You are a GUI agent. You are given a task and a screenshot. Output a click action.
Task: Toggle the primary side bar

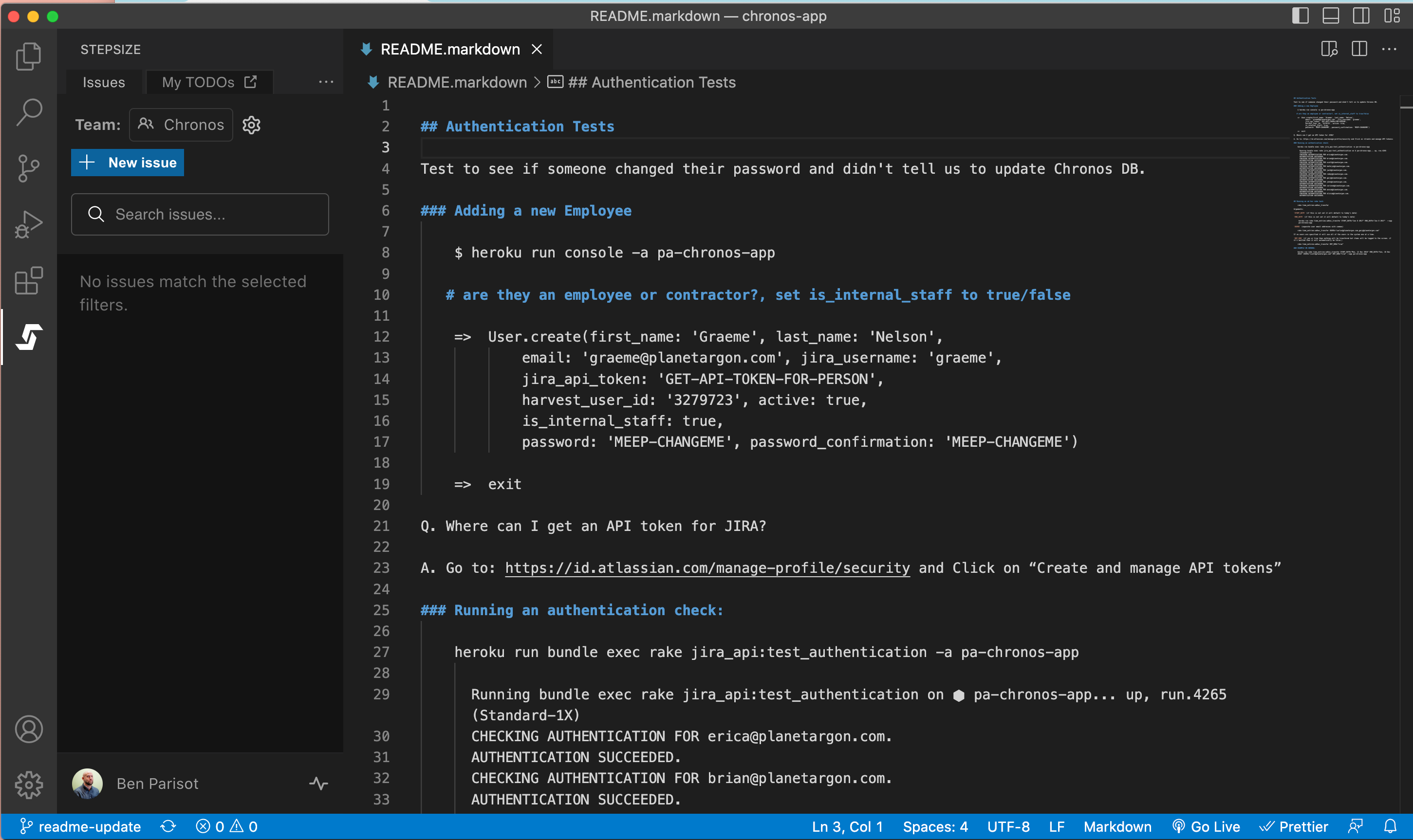[1301, 16]
